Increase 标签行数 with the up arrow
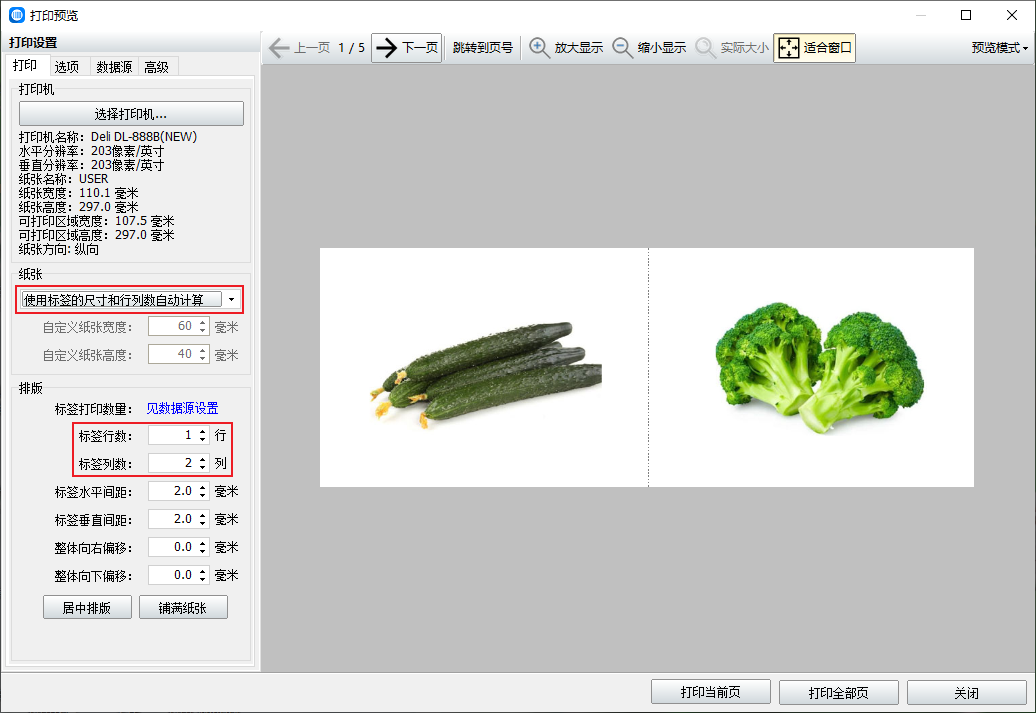The height and width of the screenshot is (713, 1036). coord(203,431)
